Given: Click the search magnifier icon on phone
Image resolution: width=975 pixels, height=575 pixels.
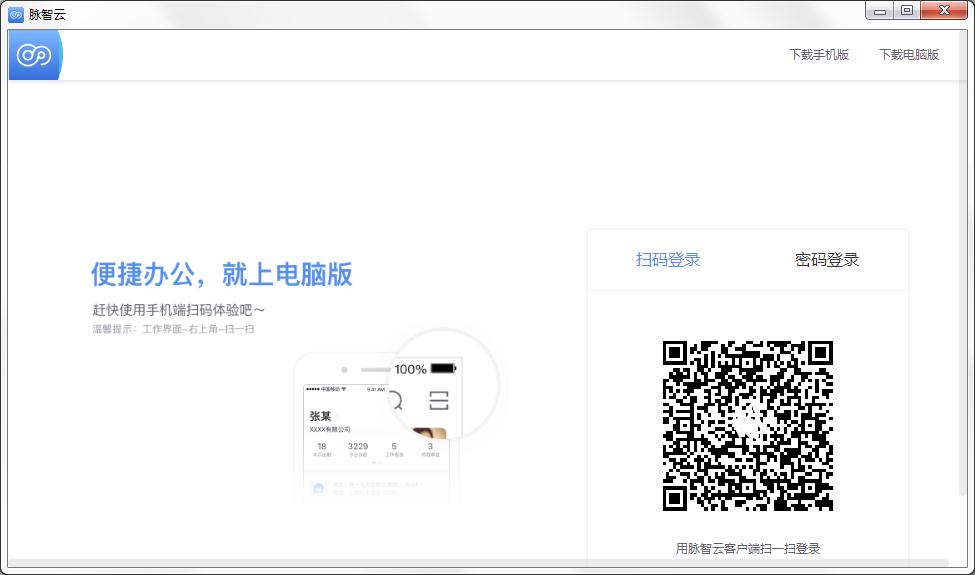Looking at the screenshot, I should click(x=395, y=401).
